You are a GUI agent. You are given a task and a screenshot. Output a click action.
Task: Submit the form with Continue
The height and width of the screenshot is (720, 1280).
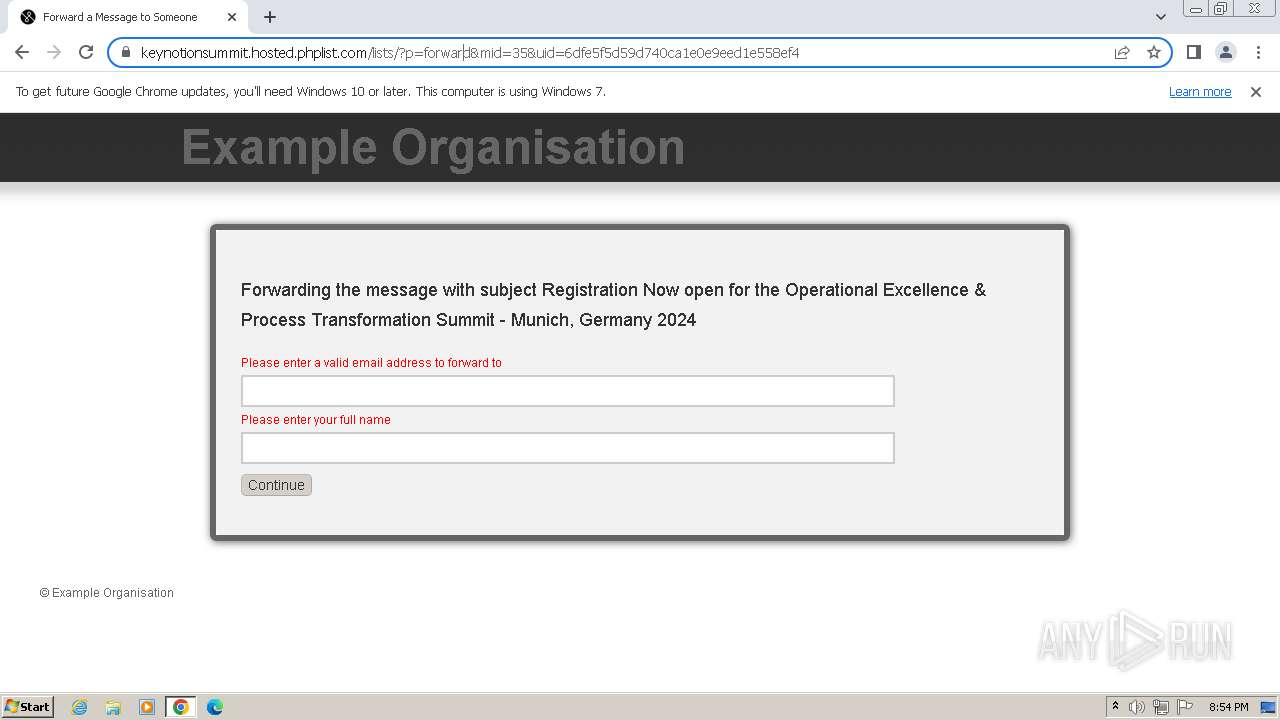click(276, 485)
